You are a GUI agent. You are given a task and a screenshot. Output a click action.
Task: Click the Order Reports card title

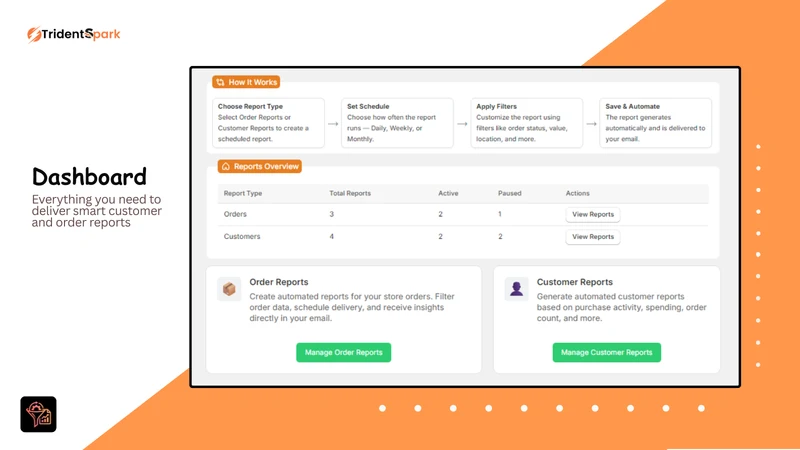pyautogui.click(x=279, y=282)
